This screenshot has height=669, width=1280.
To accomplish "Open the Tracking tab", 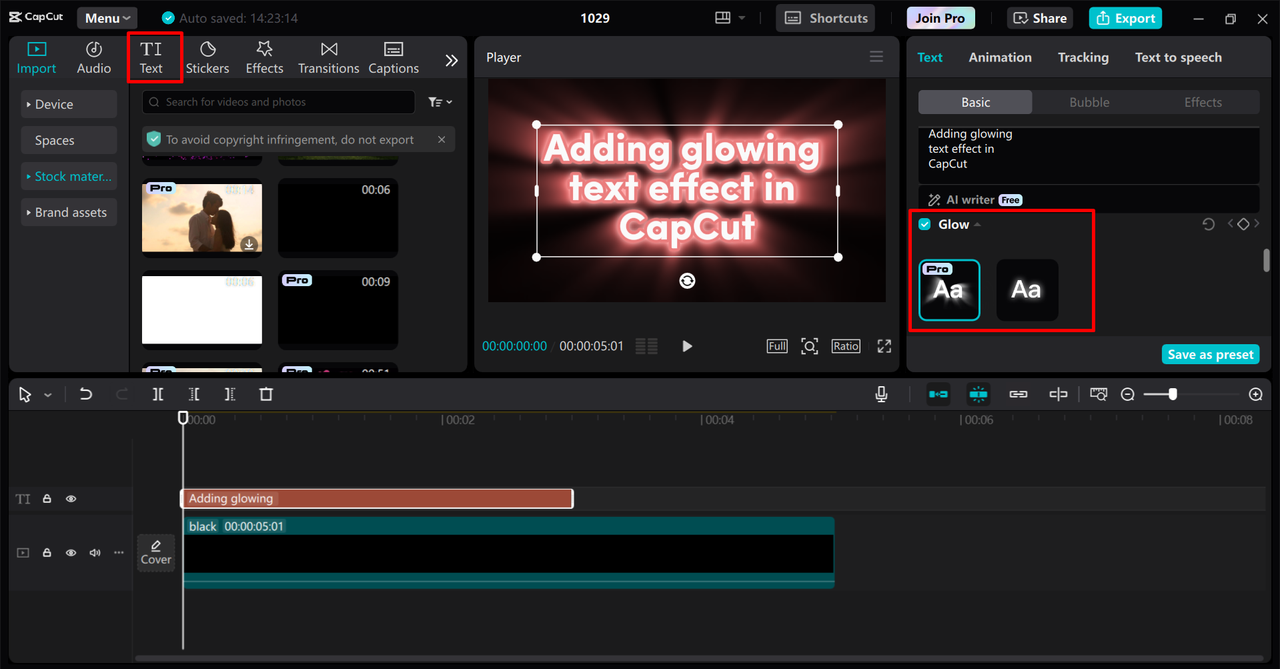I will coord(1083,57).
